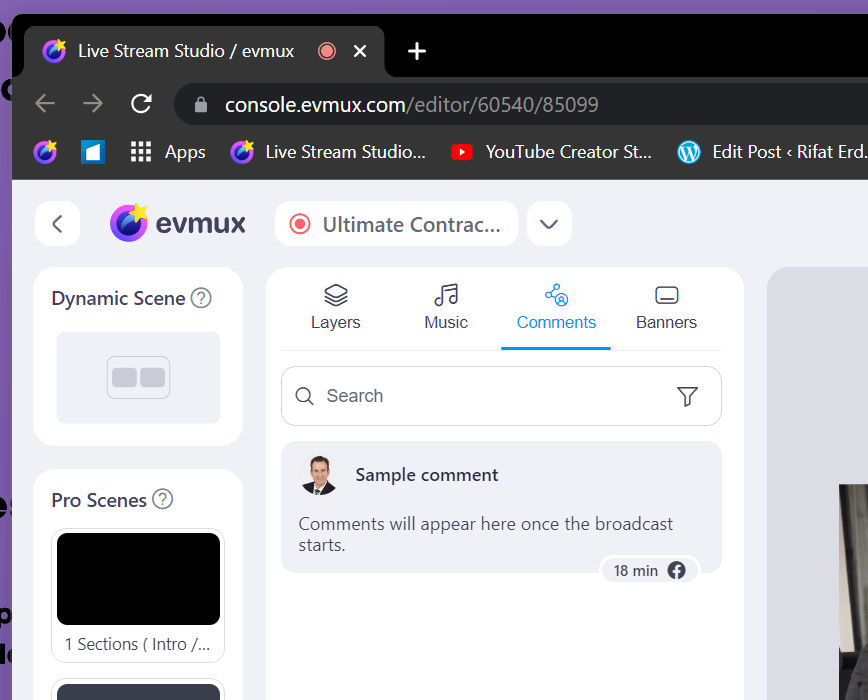Click the Chrome browser back arrow
The image size is (868, 700).
pyautogui.click(x=45, y=103)
